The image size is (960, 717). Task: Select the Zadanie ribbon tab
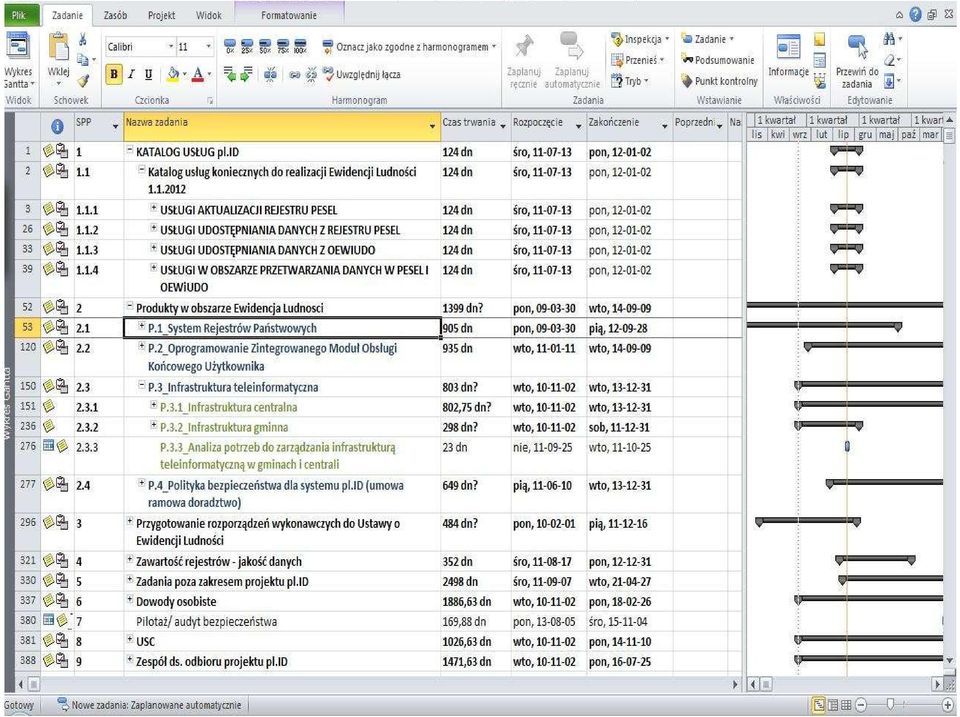click(67, 15)
